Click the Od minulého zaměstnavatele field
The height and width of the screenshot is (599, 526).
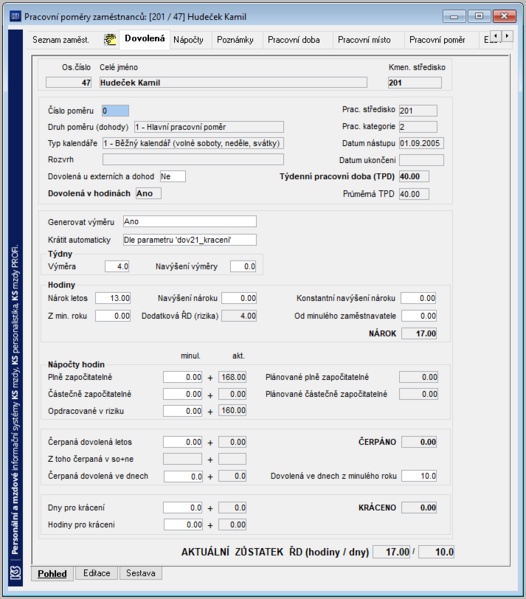pyautogui.click(x=419, y=316)
